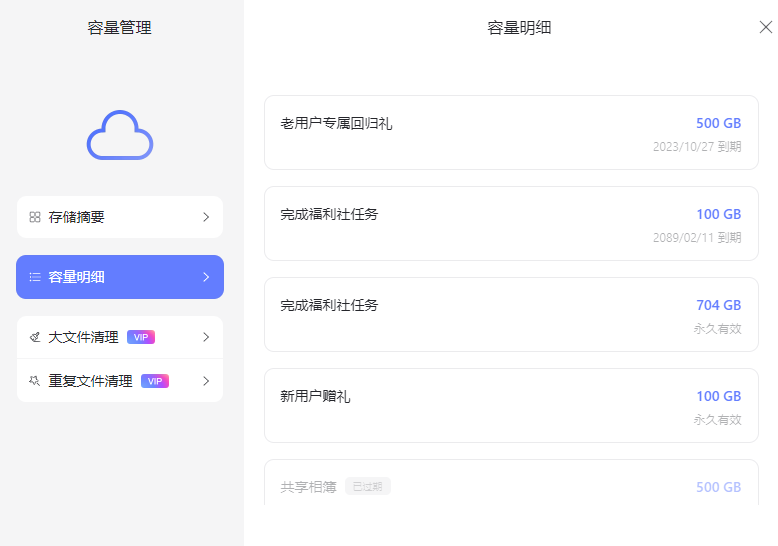Image resolution: width=778 pixels, height=546 pixels.
Task: Open the 大文件清理 menu item
Action: [x=120, y=337]
